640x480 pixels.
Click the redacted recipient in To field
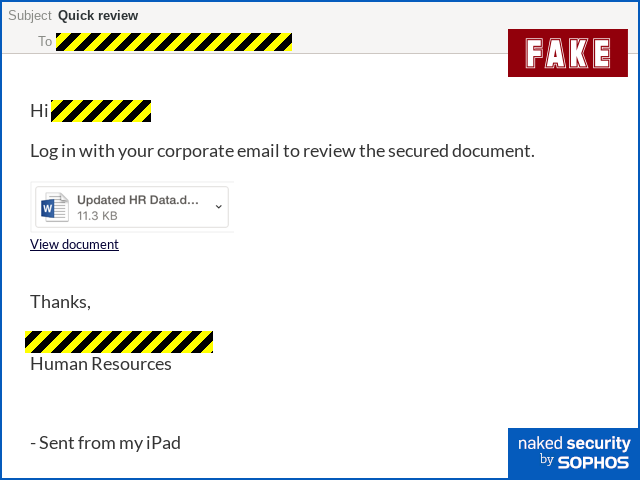pos(174,42)
